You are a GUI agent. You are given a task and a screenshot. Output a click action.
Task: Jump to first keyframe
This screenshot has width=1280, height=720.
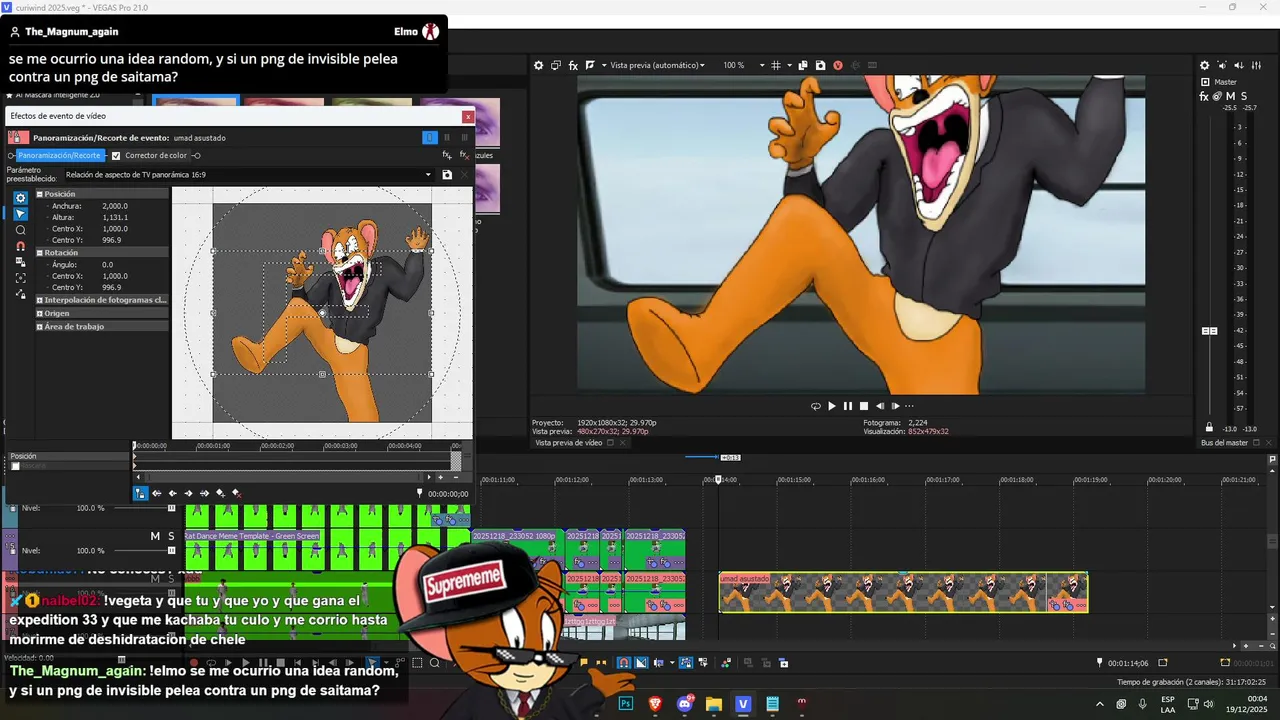point(157,493)
